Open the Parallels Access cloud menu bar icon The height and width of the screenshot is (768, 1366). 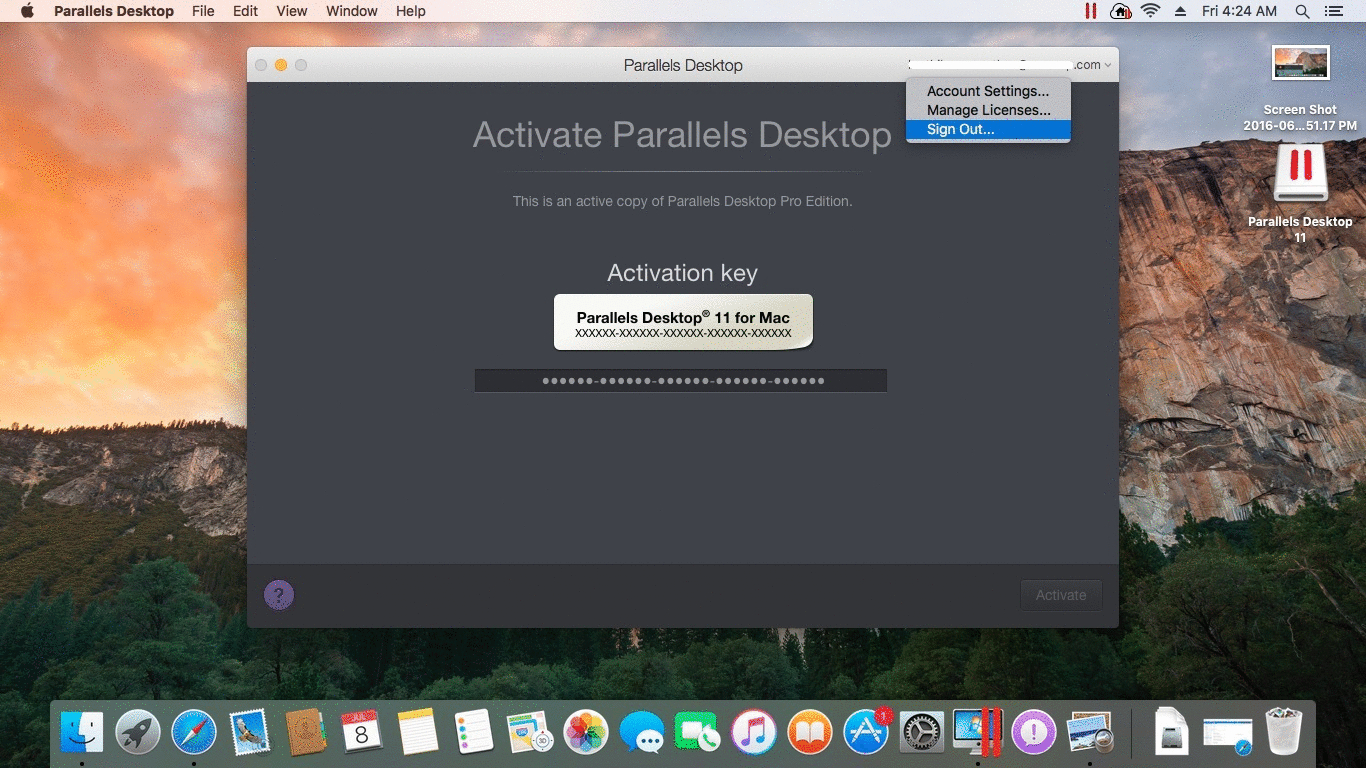1120,11
